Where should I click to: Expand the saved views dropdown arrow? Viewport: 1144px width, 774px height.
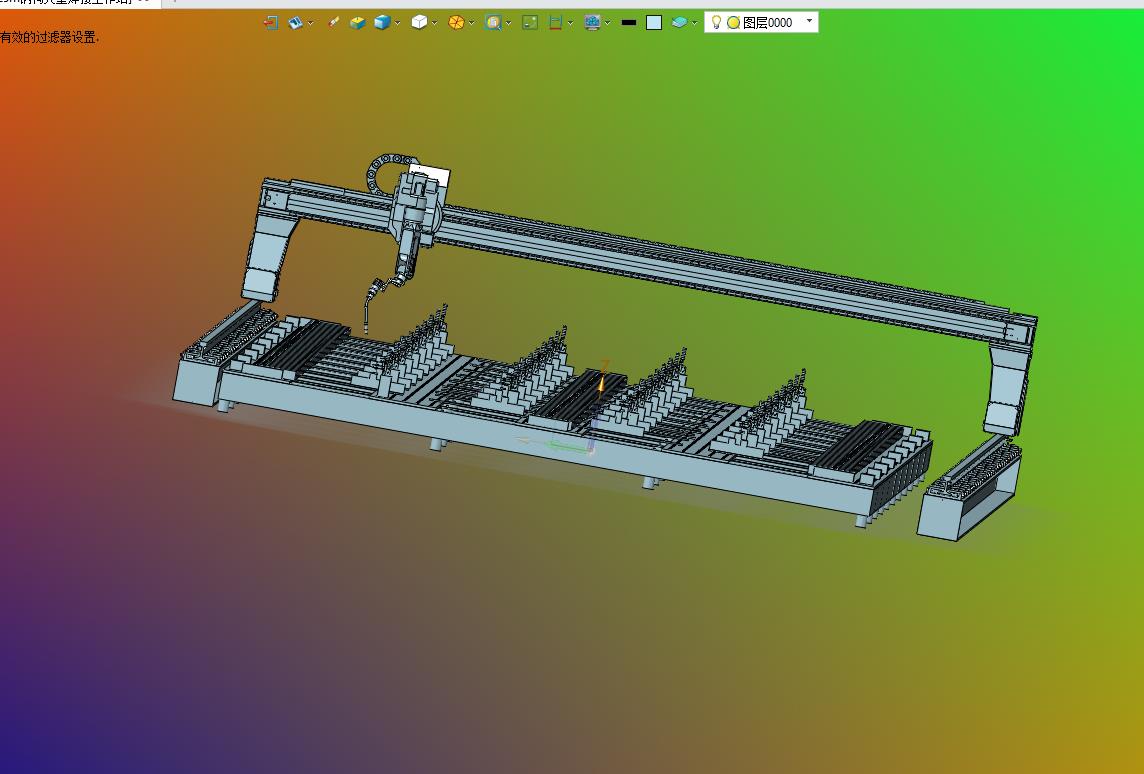311,23
